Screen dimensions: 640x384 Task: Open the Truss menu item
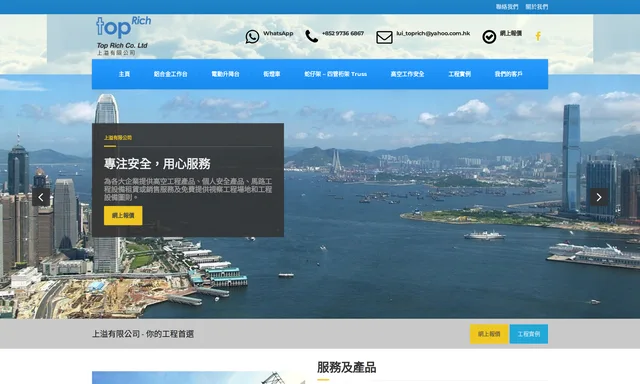[x=336, y=74]
